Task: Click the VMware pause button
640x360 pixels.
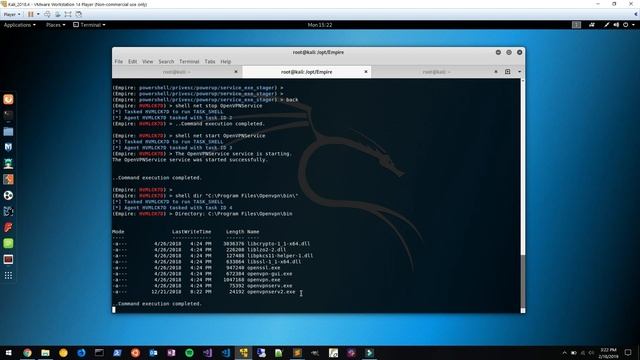Action: pyautogui.click(x=31, y=14)
